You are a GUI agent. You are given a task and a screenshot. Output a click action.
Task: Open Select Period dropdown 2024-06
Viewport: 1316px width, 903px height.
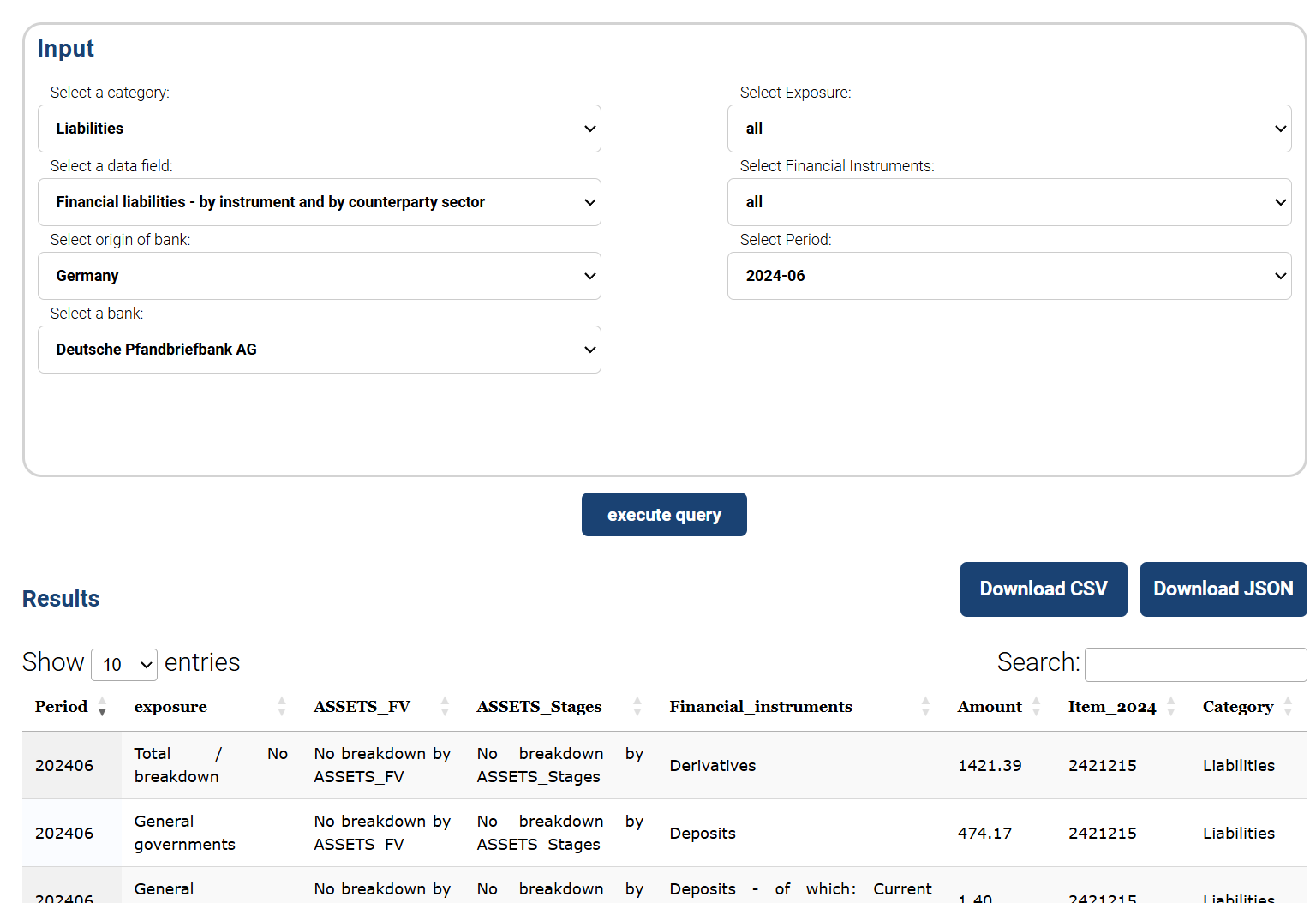[x=1008, y=276]
